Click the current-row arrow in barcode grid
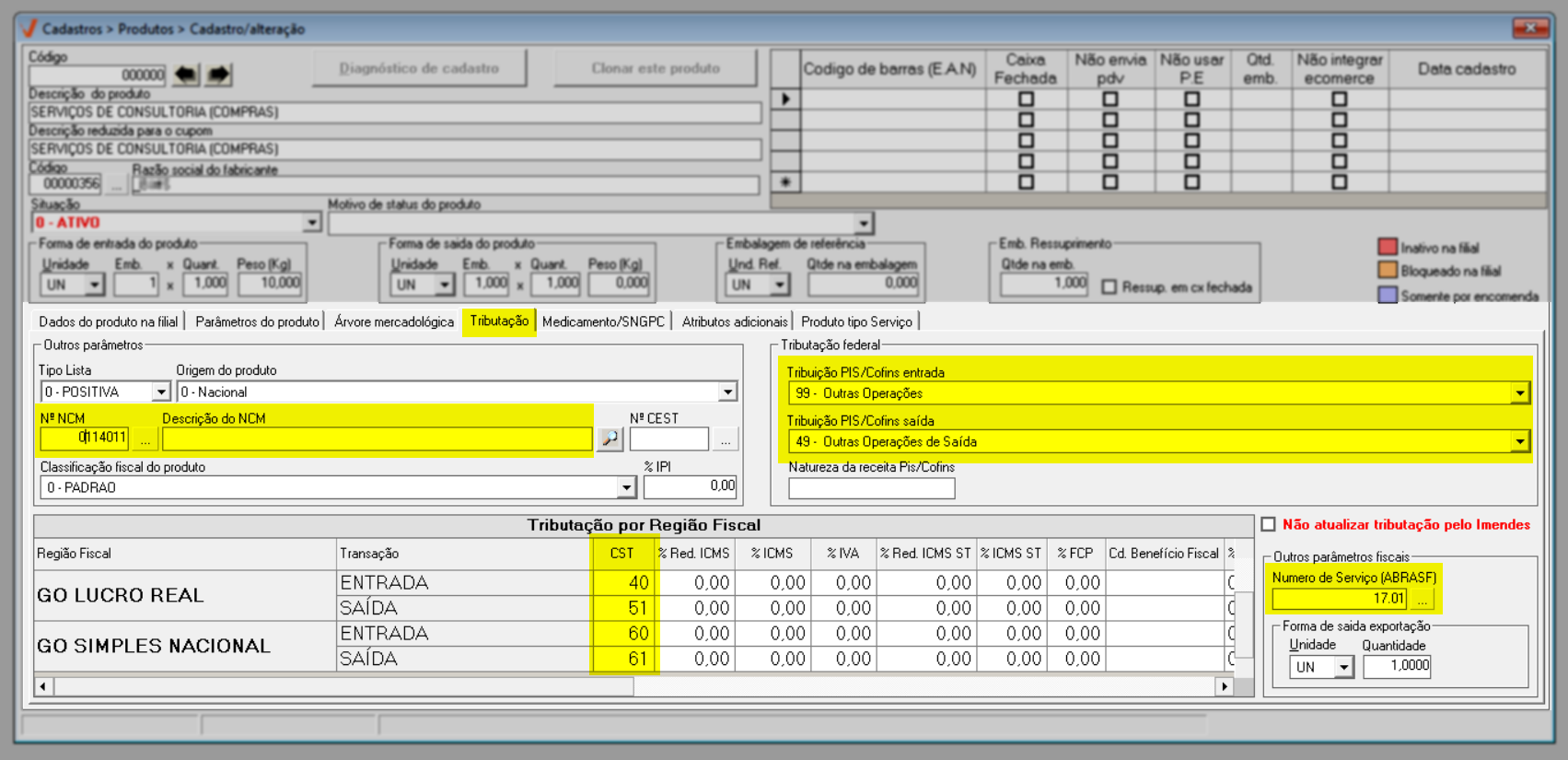1568x760 pixels. point(785,99)
